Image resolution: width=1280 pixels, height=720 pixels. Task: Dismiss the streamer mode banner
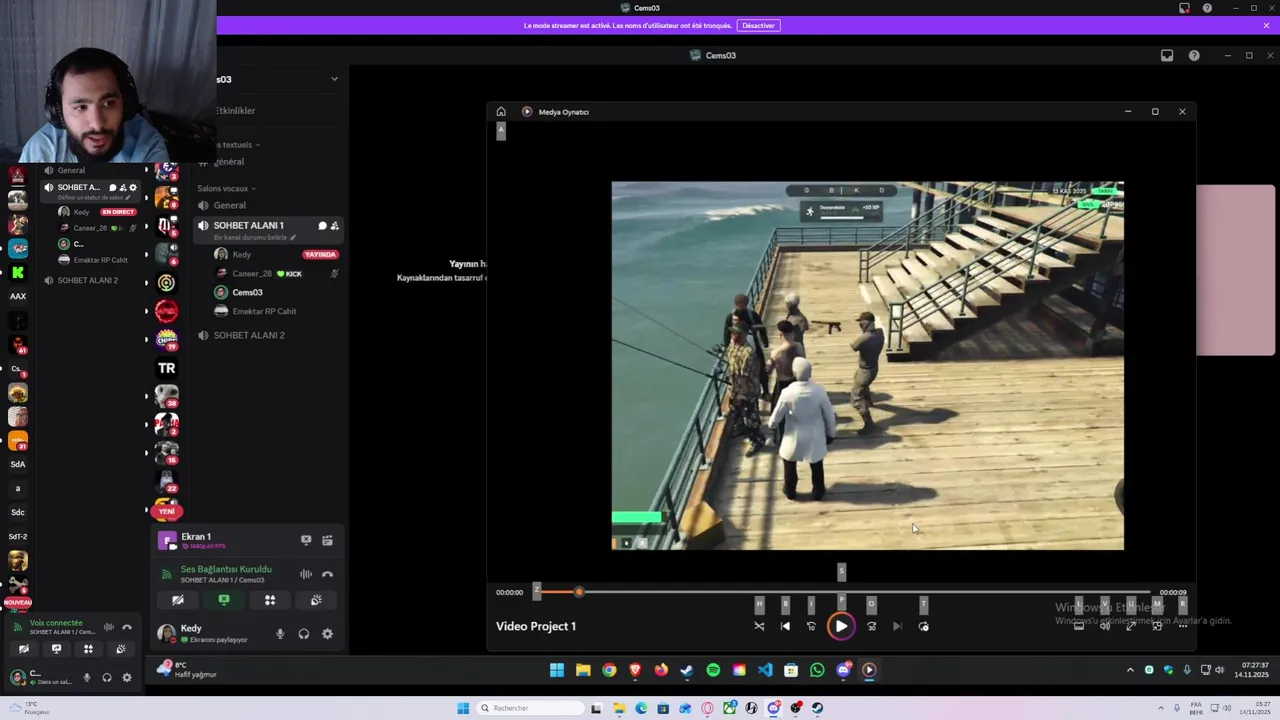[x=1266, y=25]
